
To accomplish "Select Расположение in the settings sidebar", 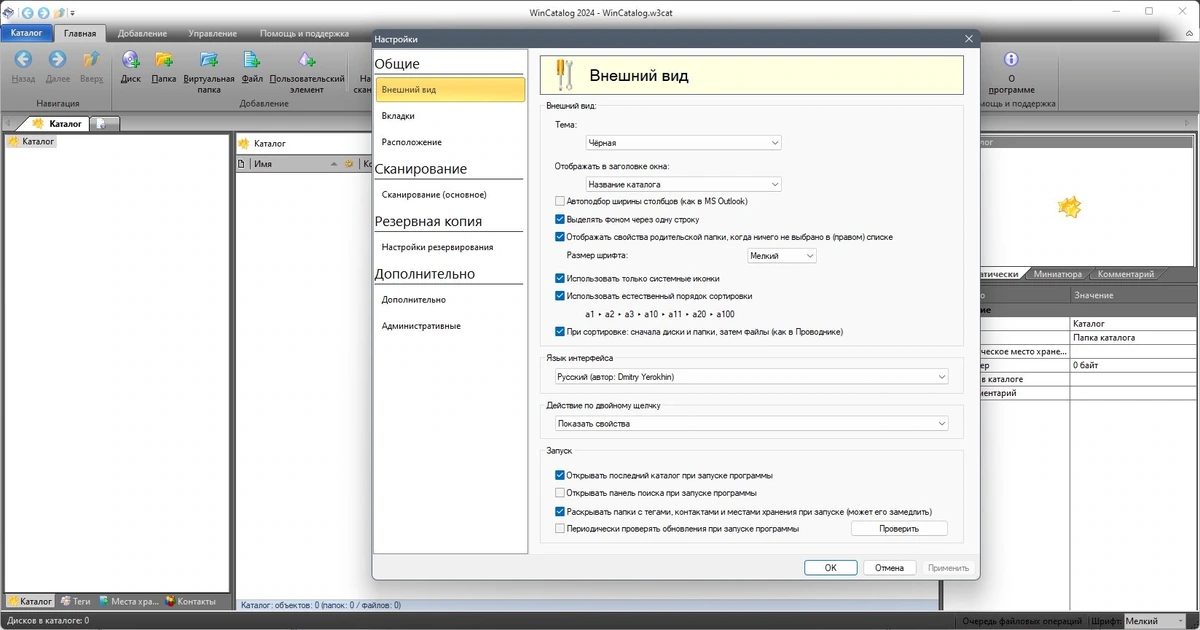I will click(450, 142).
